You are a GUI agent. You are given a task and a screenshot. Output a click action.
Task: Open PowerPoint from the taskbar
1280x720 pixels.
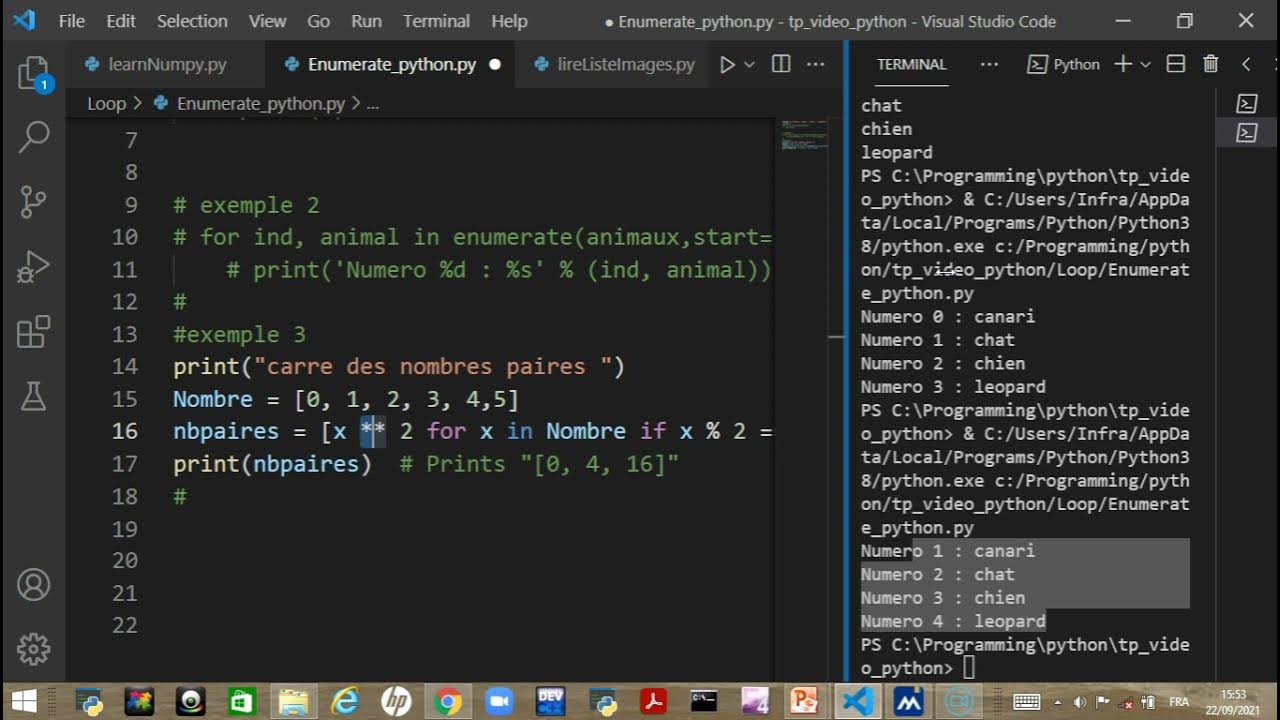804,702
